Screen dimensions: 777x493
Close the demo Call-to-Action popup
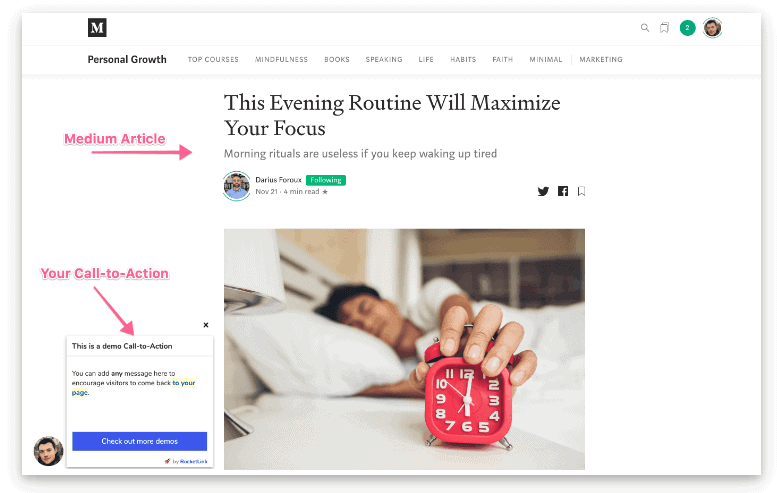coord(206,325)
